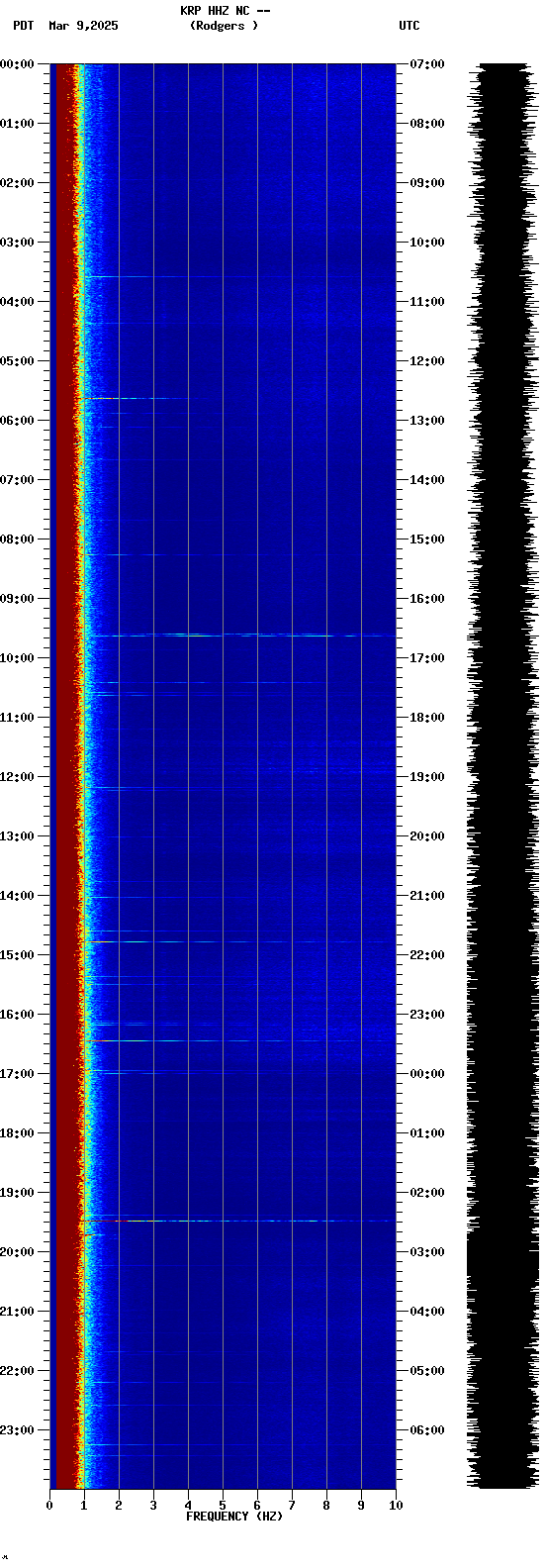Image resolution: width=546 pixels, height=1568 pixels.
Task: Click the 12:00 PDT time tick
Action: [x=17, y=777]
